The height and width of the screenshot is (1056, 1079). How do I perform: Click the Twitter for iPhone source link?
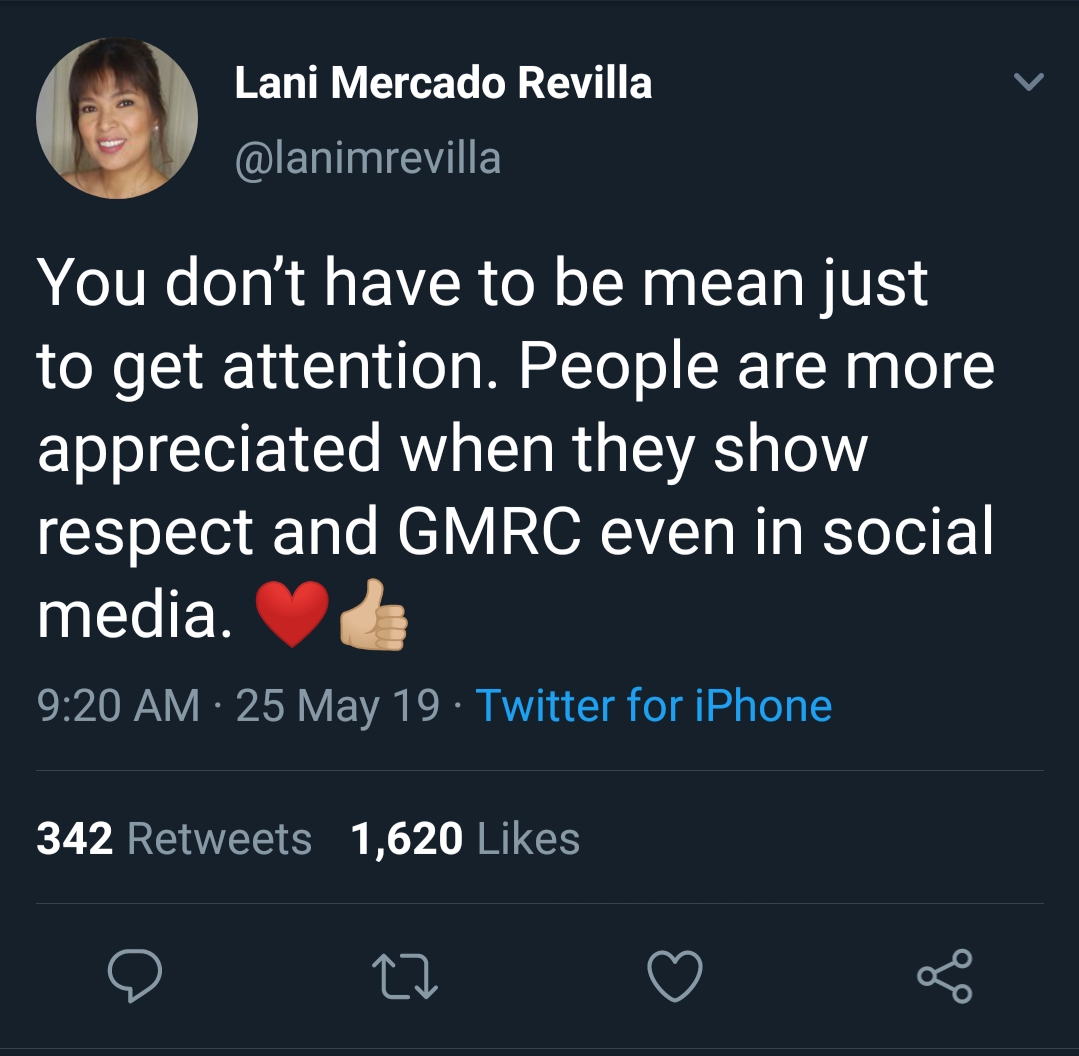click(x=653, y=705)
